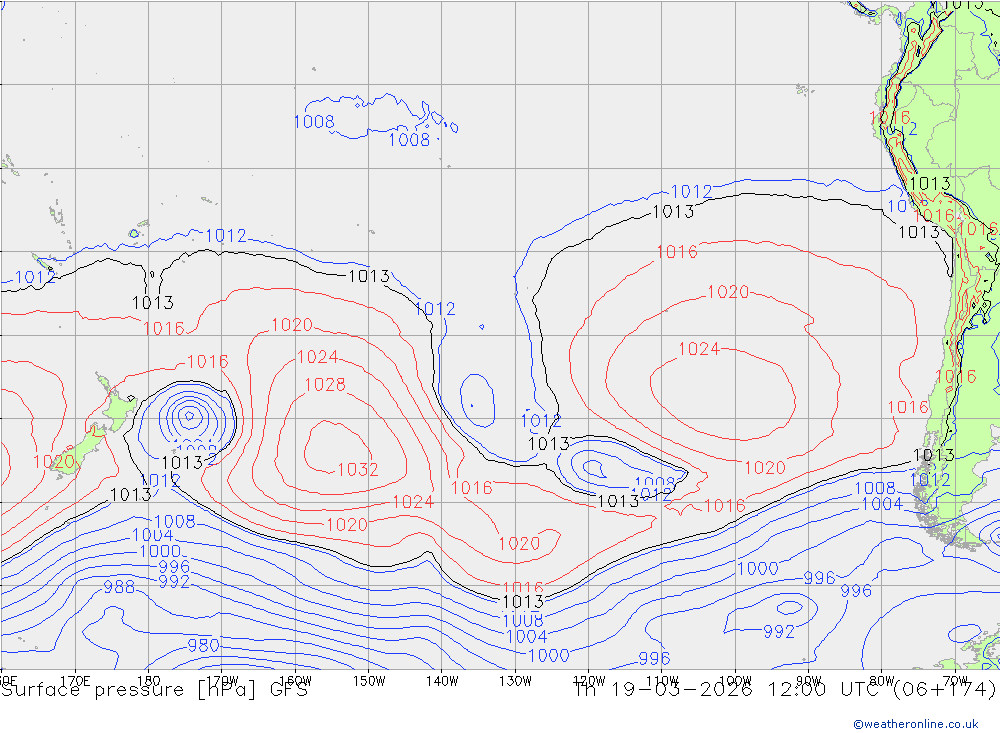
Task: Click the 140W longitude label
Action: coord(442,681)
